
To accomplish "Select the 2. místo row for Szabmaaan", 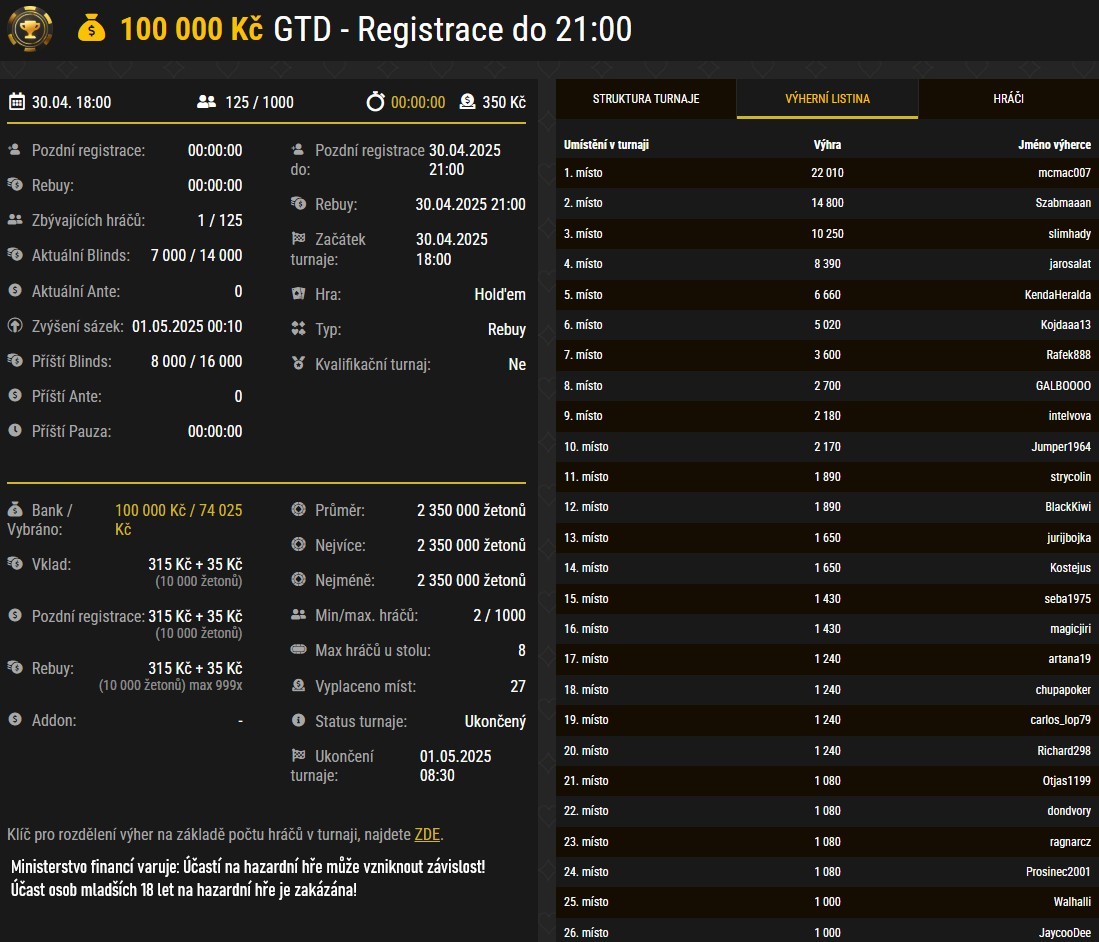I will pyautogui.click(x=826, y=203).
